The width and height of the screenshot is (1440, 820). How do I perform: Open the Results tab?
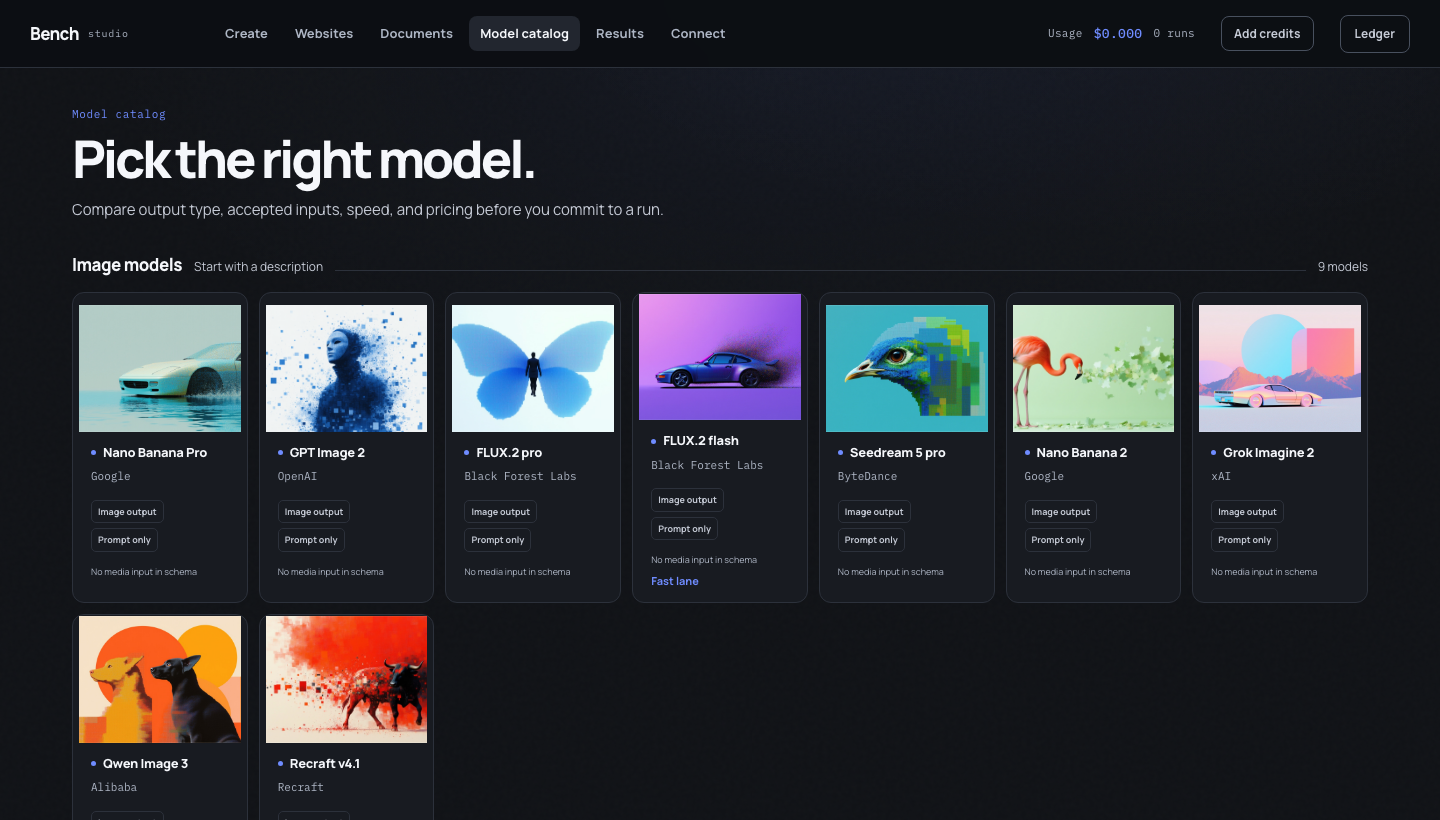click(x=620, y=34)
